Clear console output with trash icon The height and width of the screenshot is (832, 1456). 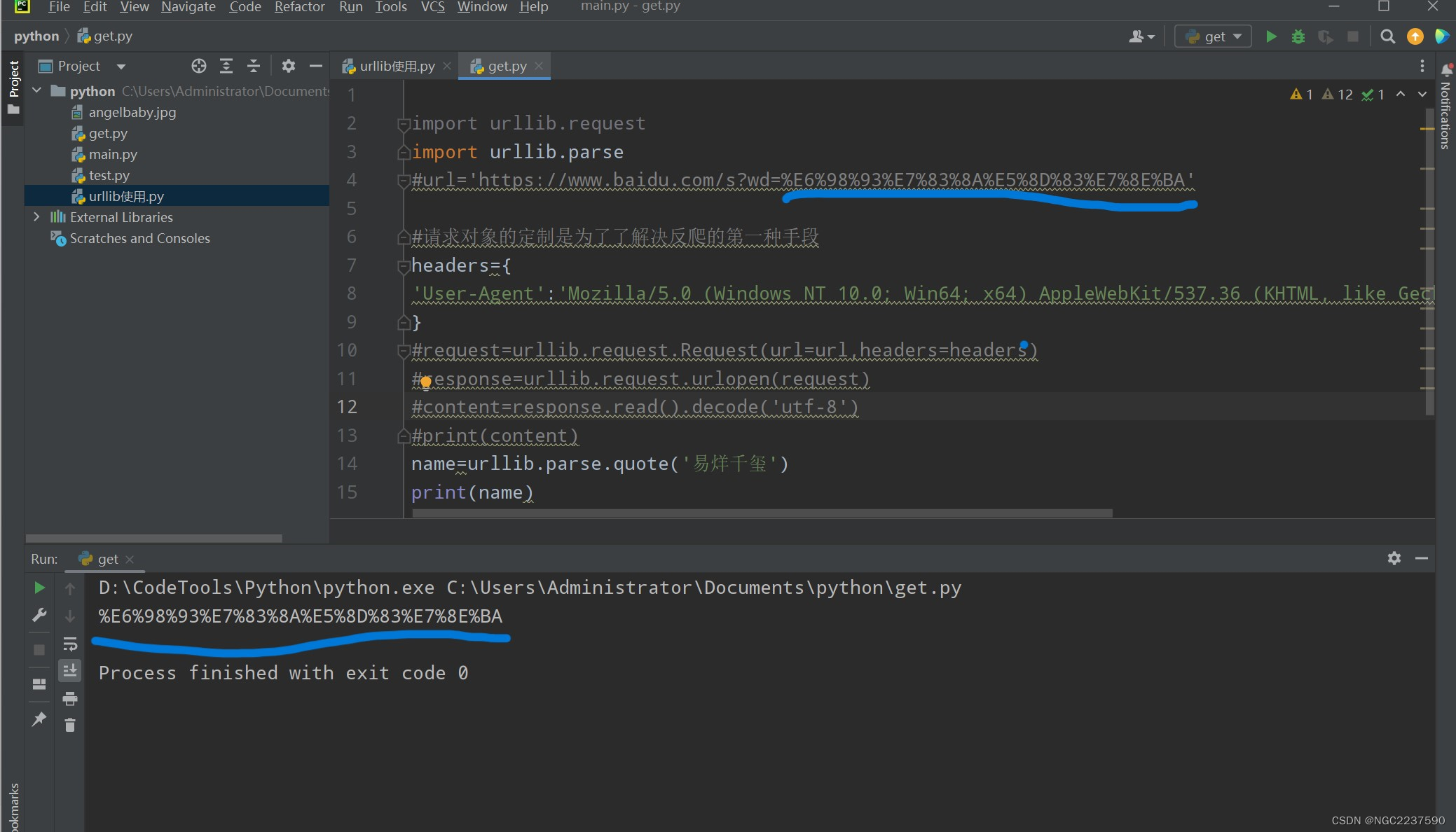coord(70,726)
